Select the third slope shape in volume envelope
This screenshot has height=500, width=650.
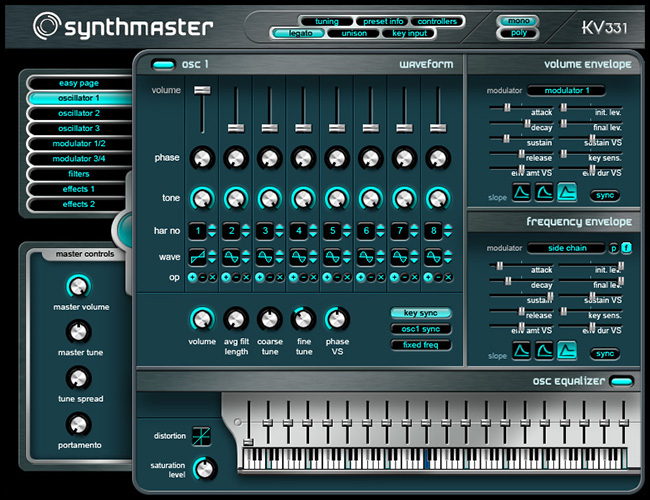567,192
